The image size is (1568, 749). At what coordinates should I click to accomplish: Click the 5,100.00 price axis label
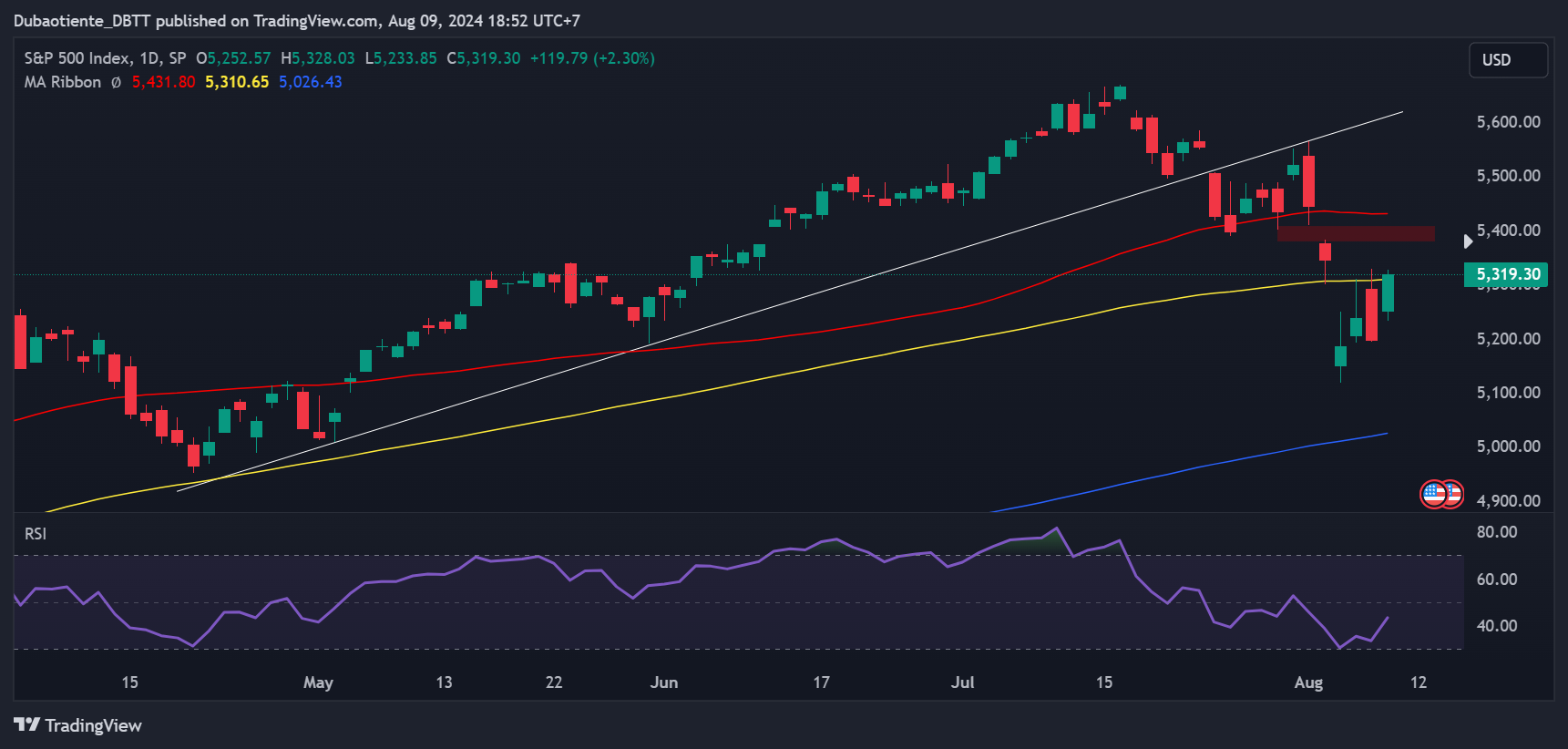[x=1509, y=393]
